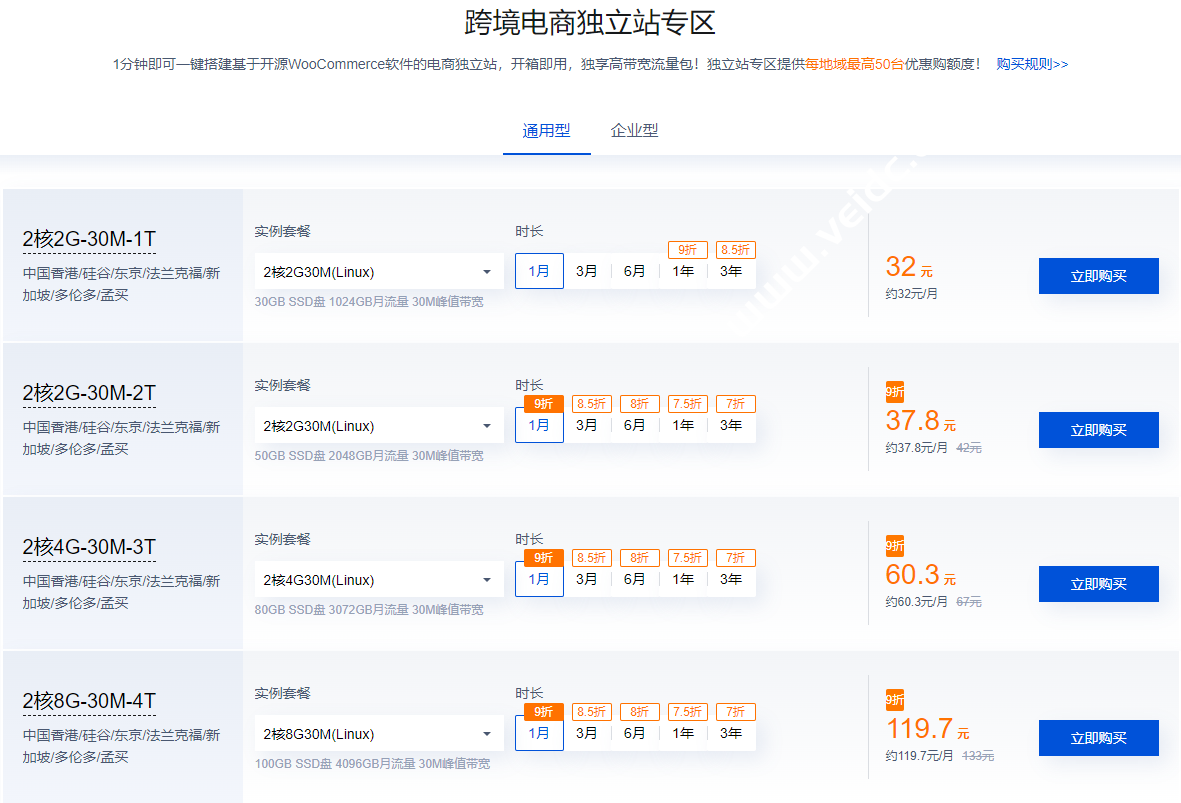Buy the 37.8元 plan now
This screenshot has height=803, width=1181.
coord(1098,430)
